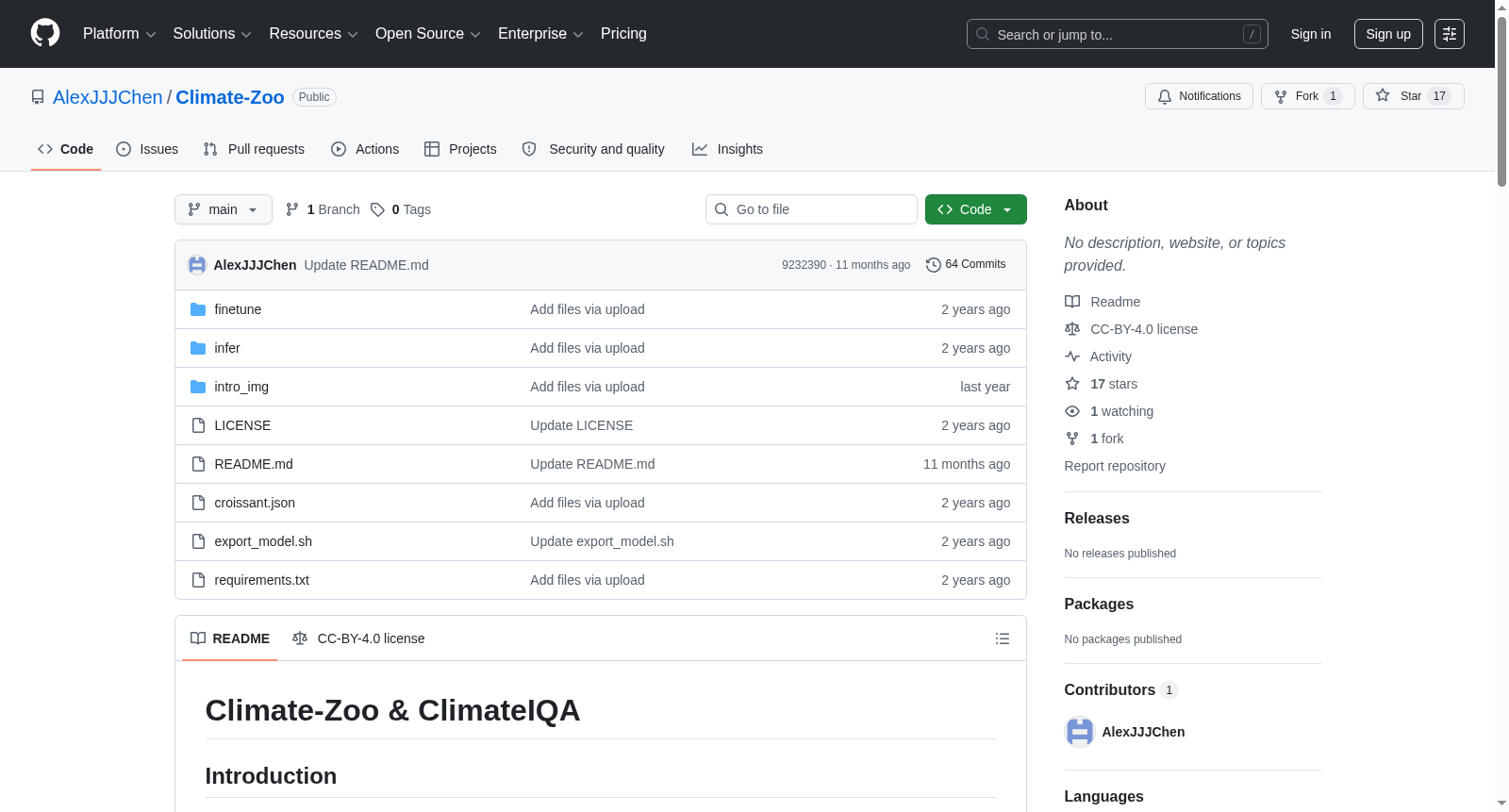Click the export_model.sh file icon
The image size is (1509, 812).
pos(198,541)
